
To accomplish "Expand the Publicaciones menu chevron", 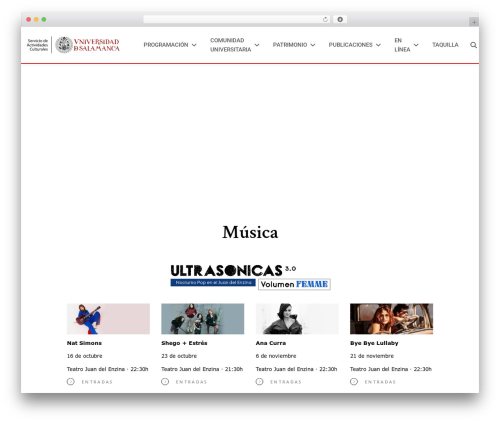I will tap(378, 45).
